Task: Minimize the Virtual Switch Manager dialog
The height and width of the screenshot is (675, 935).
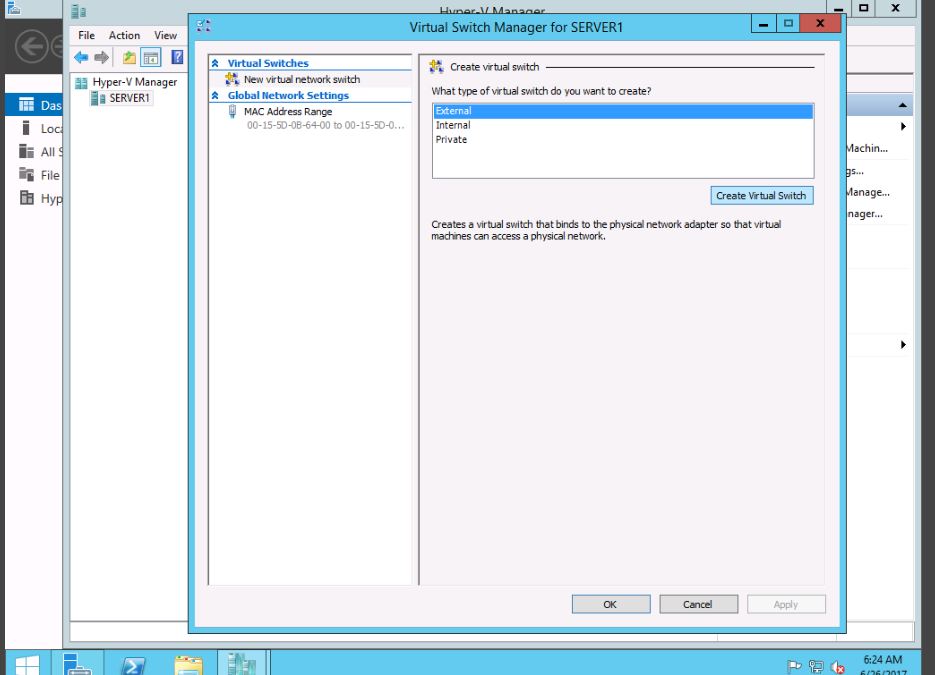Action: (763, 24)
